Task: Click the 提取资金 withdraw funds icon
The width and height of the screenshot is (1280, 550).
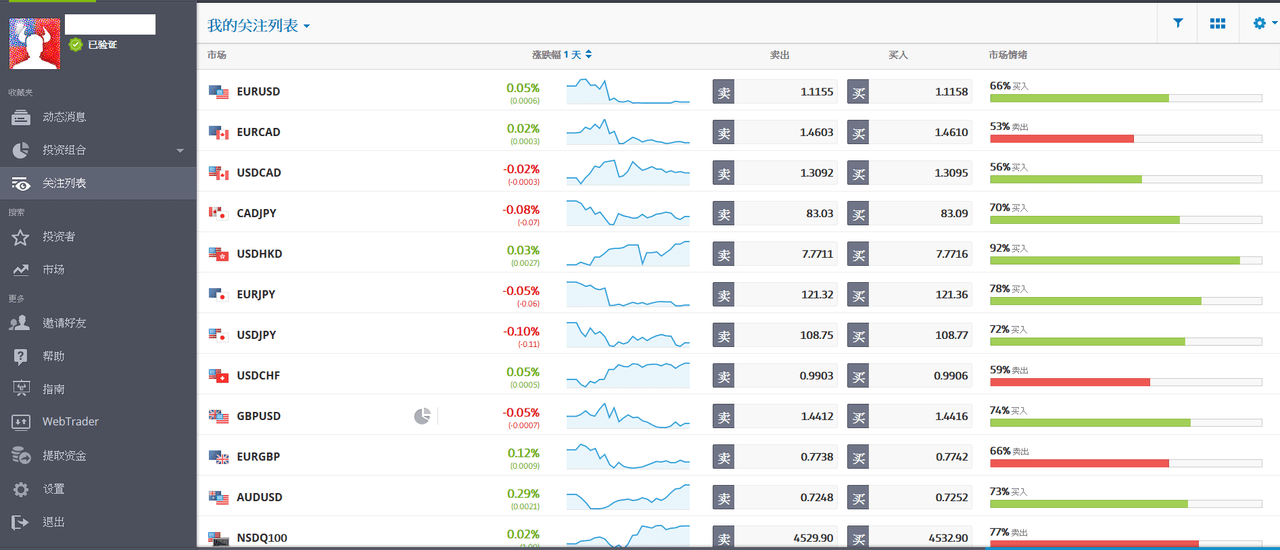Action: [x=20, y=455]
